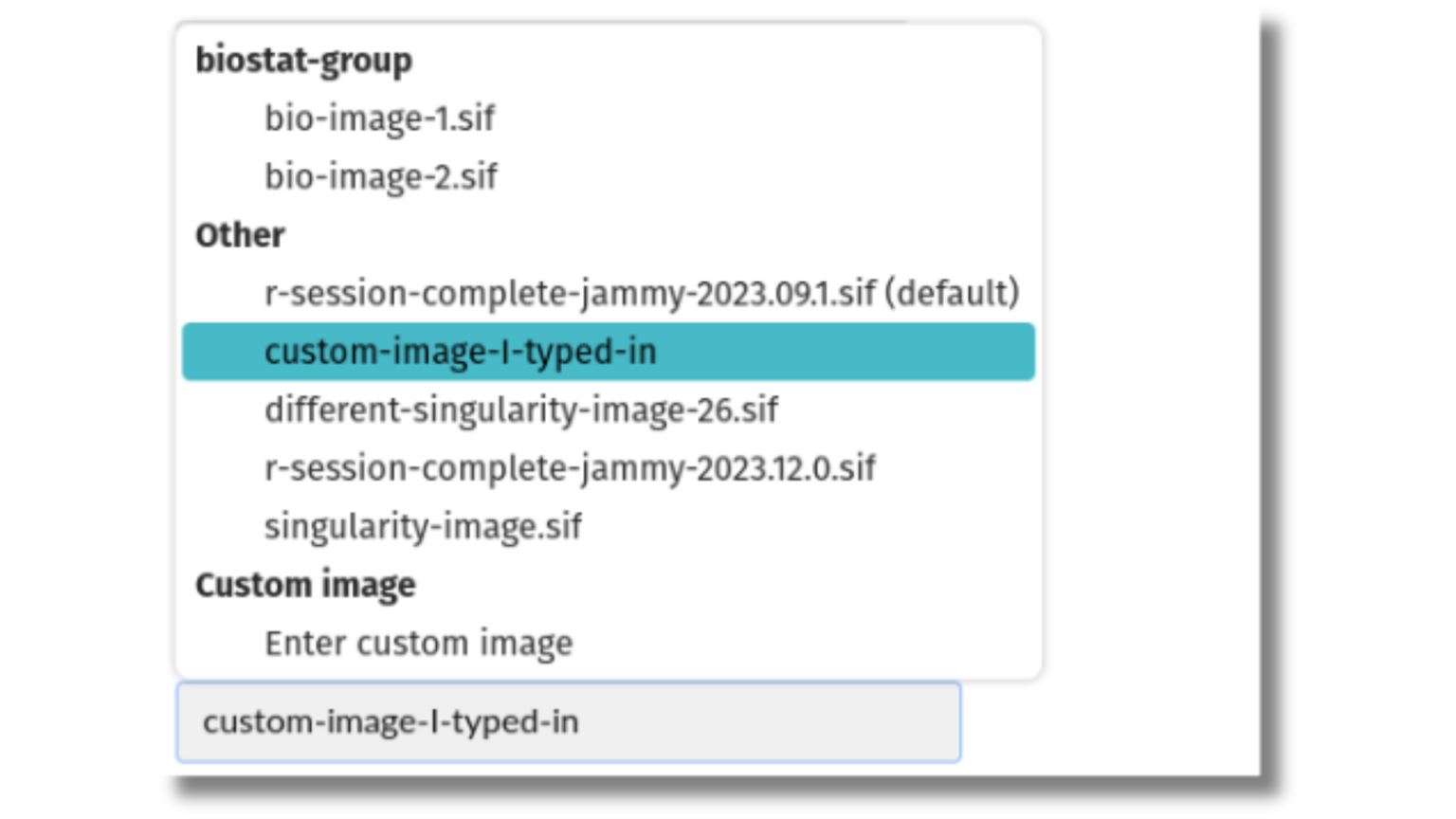1456x819 pixels.
Task: Click the Other group heading
Action: (x=239, y=235)
